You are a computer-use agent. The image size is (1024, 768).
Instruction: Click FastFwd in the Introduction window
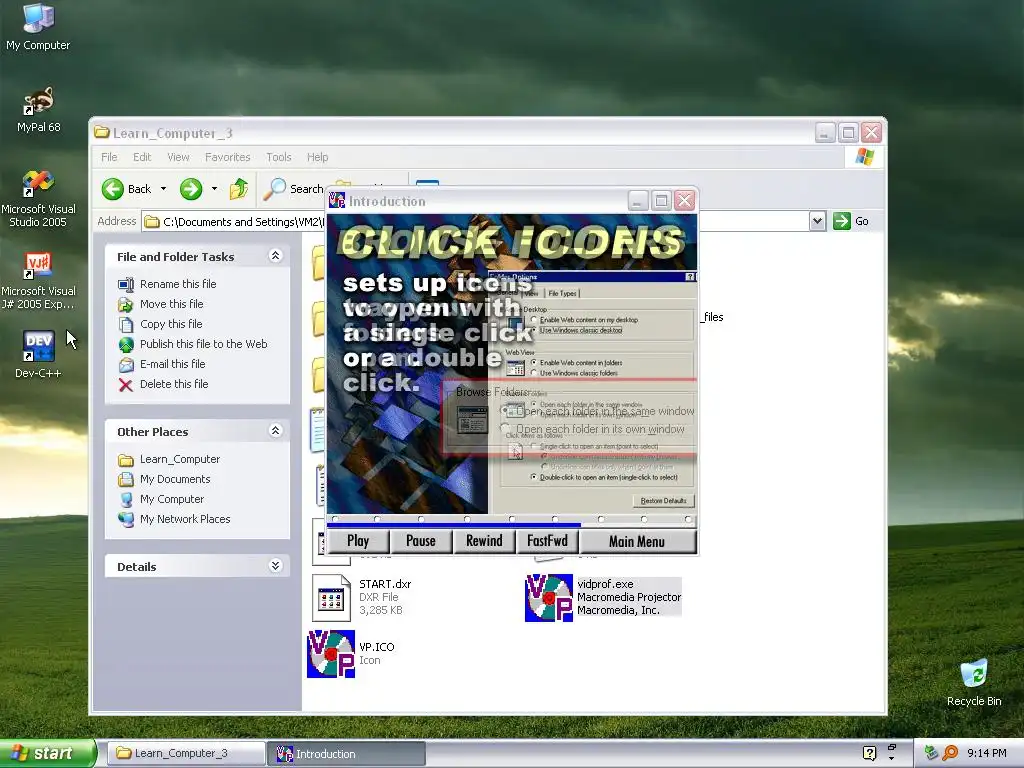coord(547,541)
